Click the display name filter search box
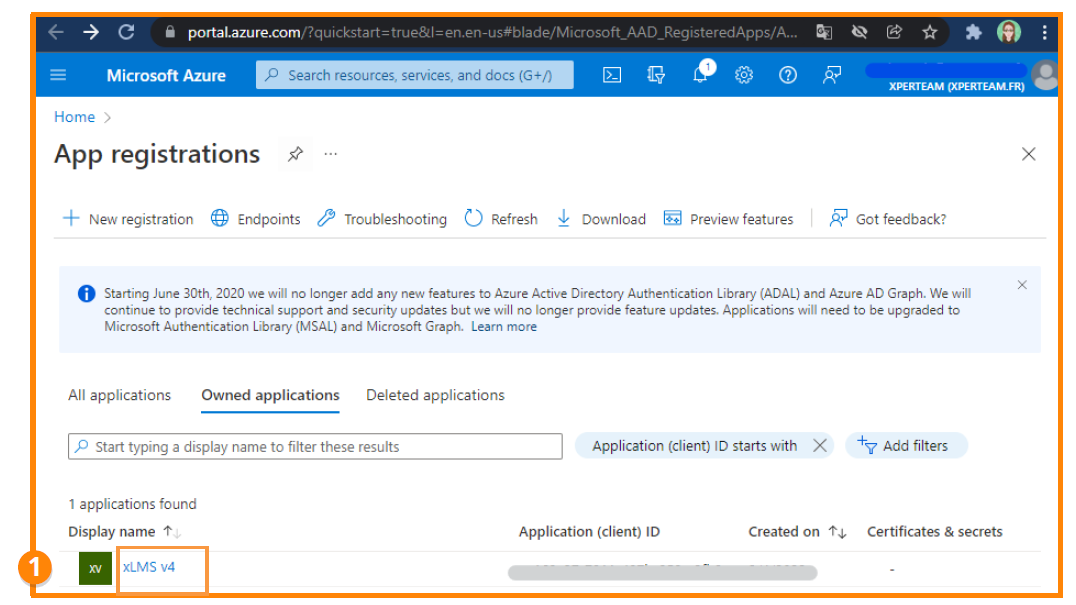Image resolution: width=1076 pixels, height=605 pixels. tap(316, 446)
